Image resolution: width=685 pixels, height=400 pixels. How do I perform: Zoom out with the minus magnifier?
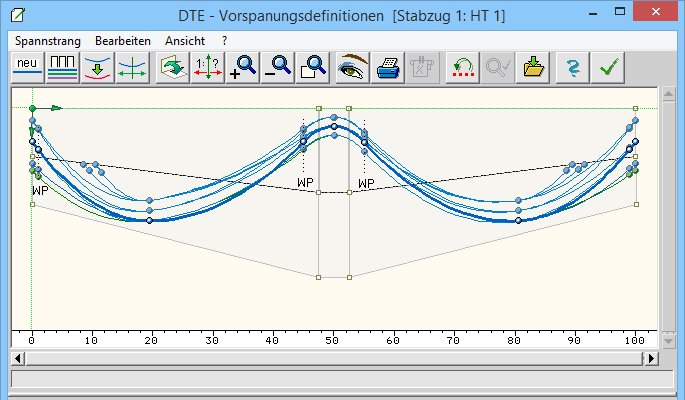click(278, 67)
